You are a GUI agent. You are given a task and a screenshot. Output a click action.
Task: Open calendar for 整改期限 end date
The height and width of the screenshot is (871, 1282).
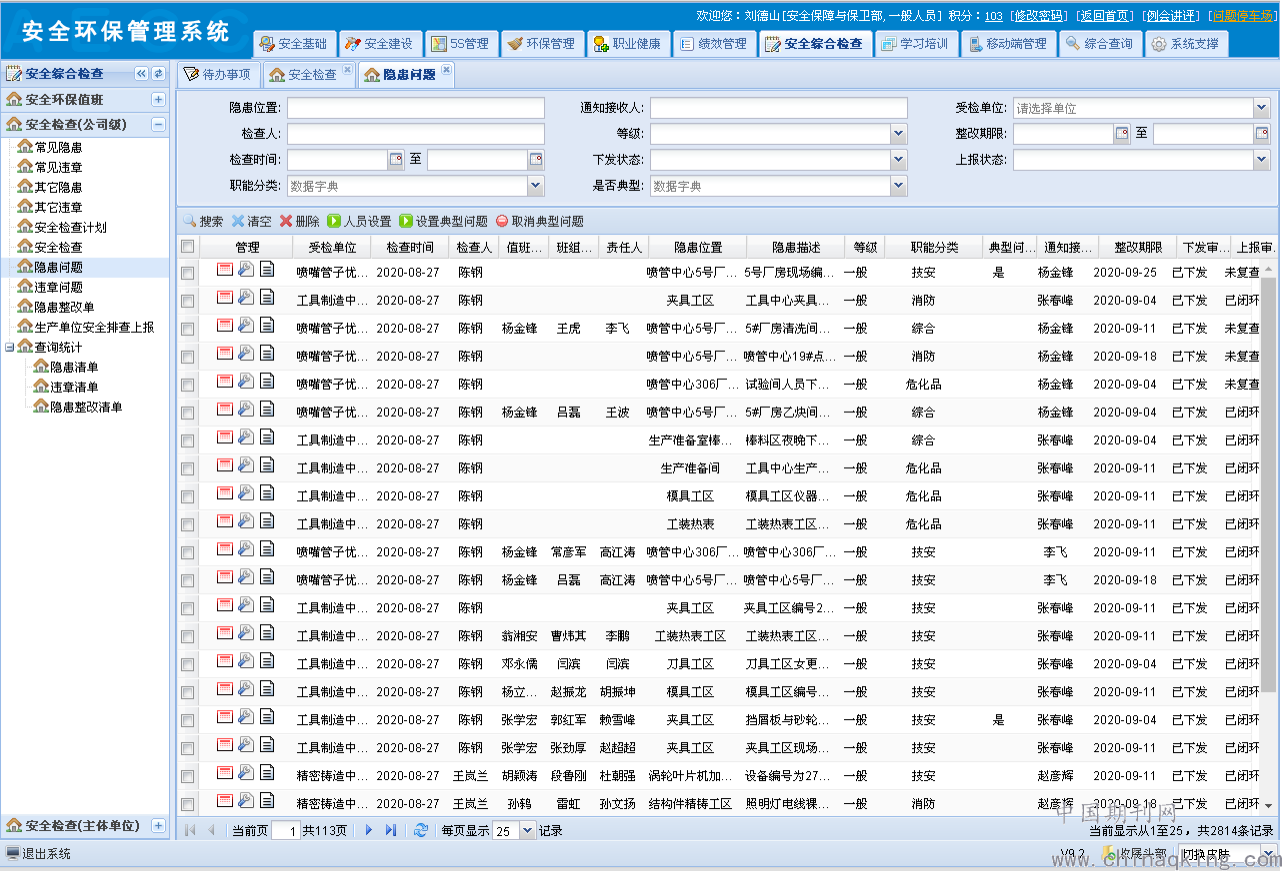click(x=1262, y=134)
